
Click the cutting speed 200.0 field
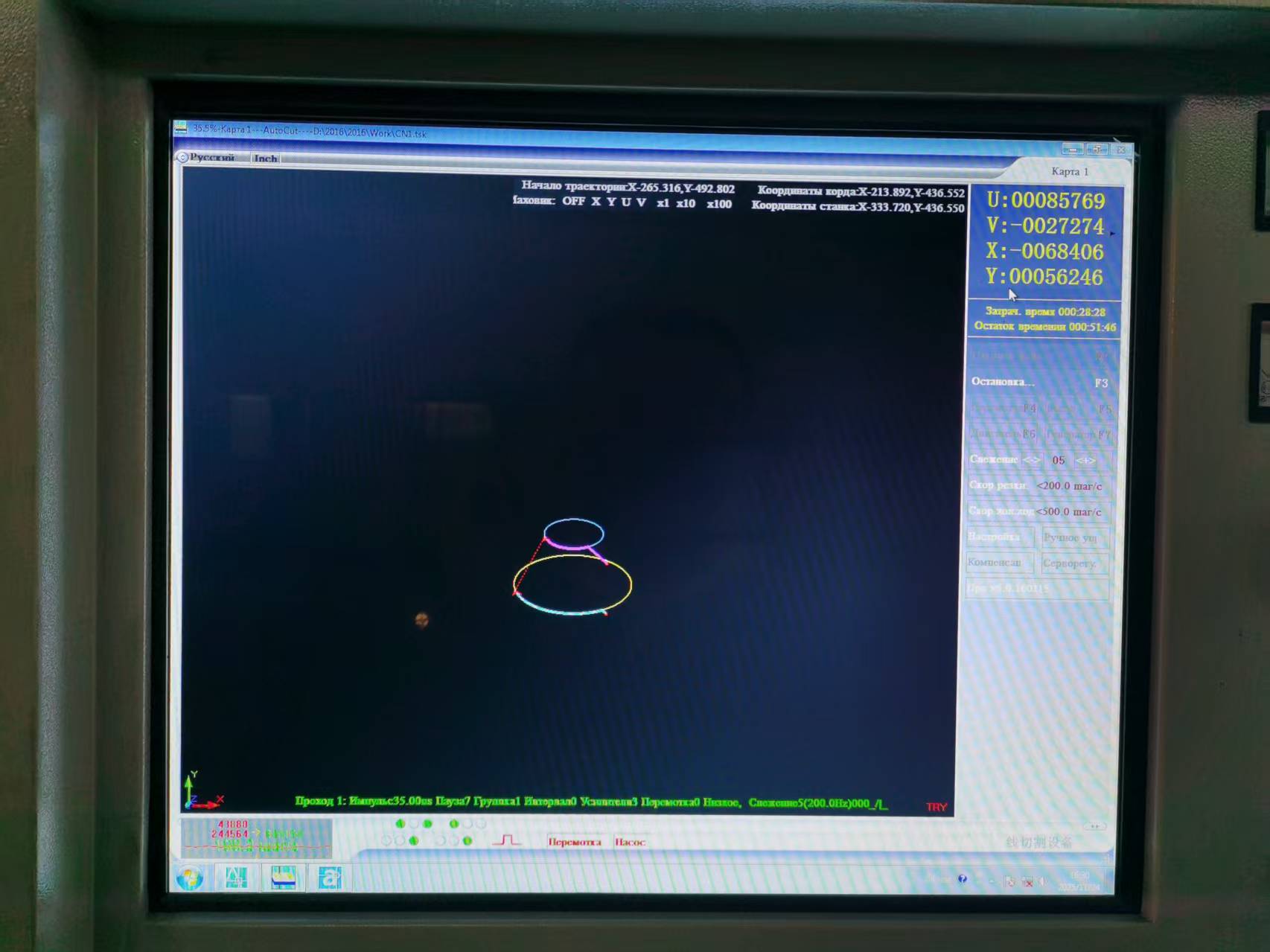(1069, 486)
